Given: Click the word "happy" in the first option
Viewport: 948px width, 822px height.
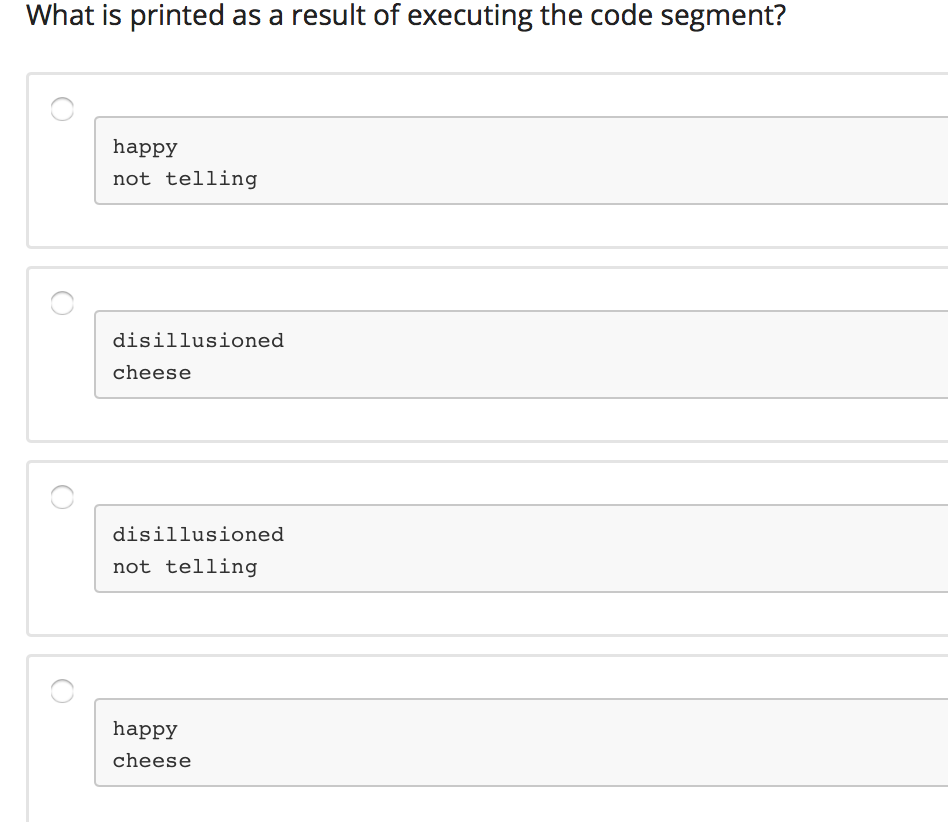Looking at the screenshot, I should [145, 146].
